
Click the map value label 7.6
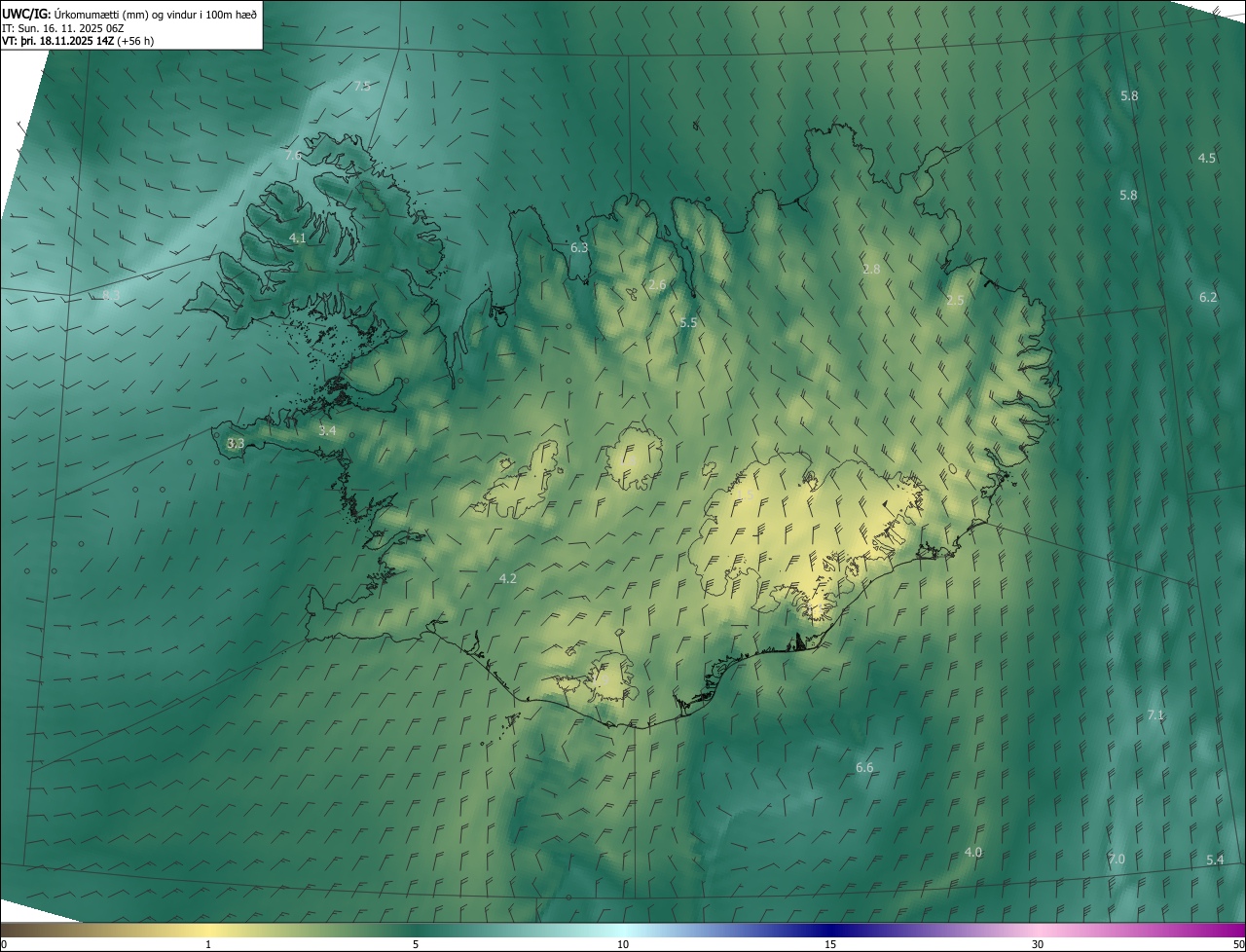coord(293,155)
